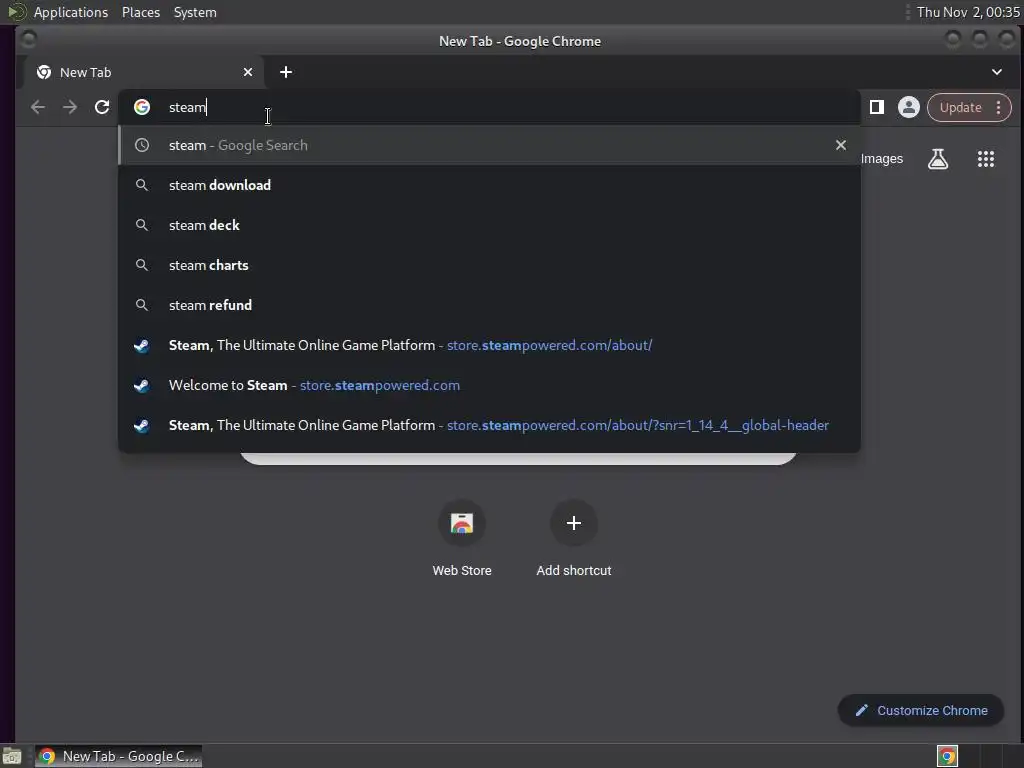Click the Chrome icon in the bottom-right tray
Viewport: 1024px width, 768px height.
[x=947, y=756]
